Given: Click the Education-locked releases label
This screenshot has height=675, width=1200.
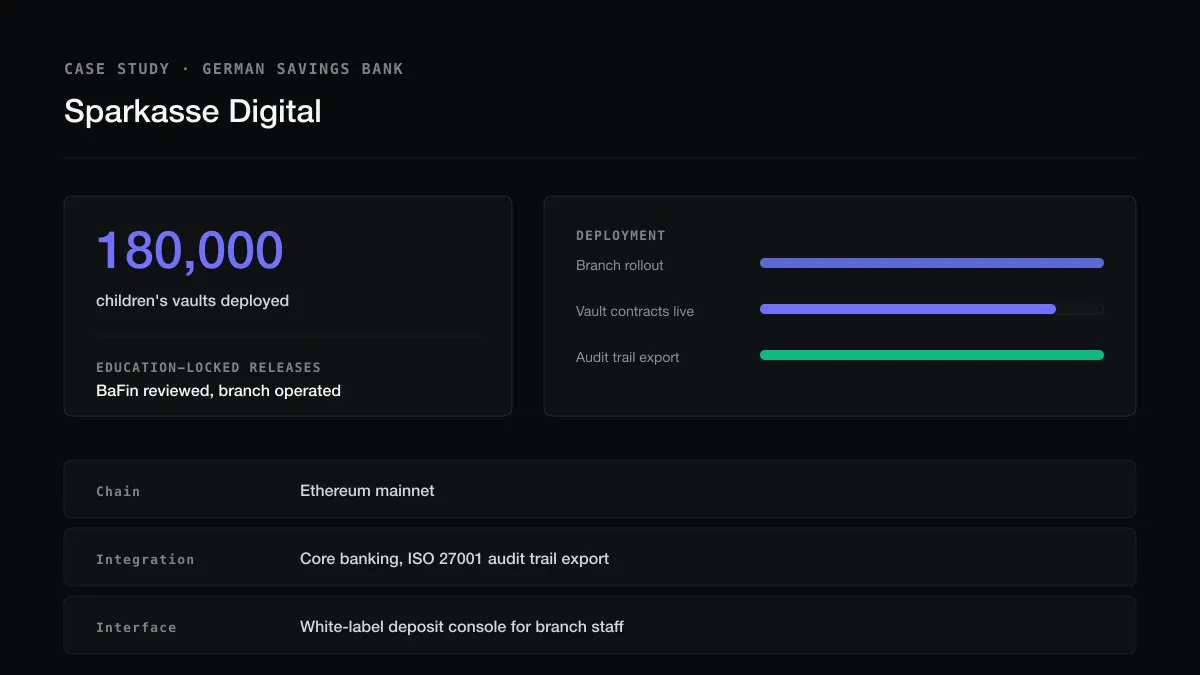Looking at the screenshot, I should click(x=208, y=367).
